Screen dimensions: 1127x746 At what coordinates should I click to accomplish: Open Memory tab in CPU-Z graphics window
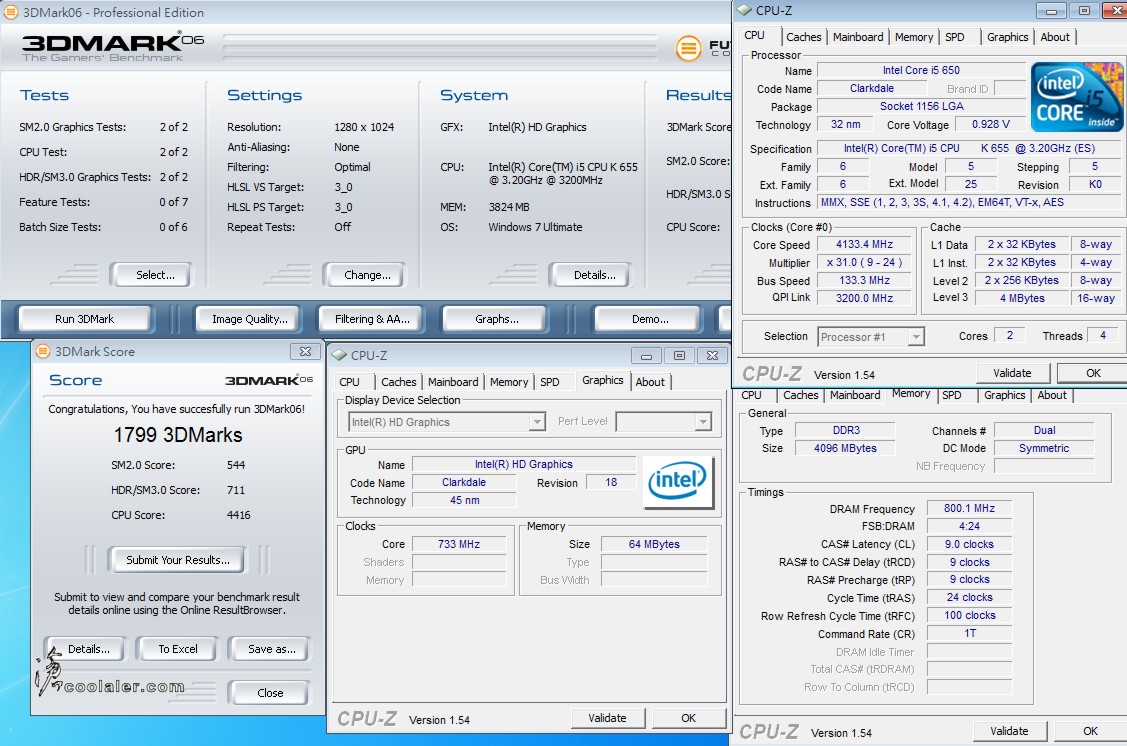509,382
